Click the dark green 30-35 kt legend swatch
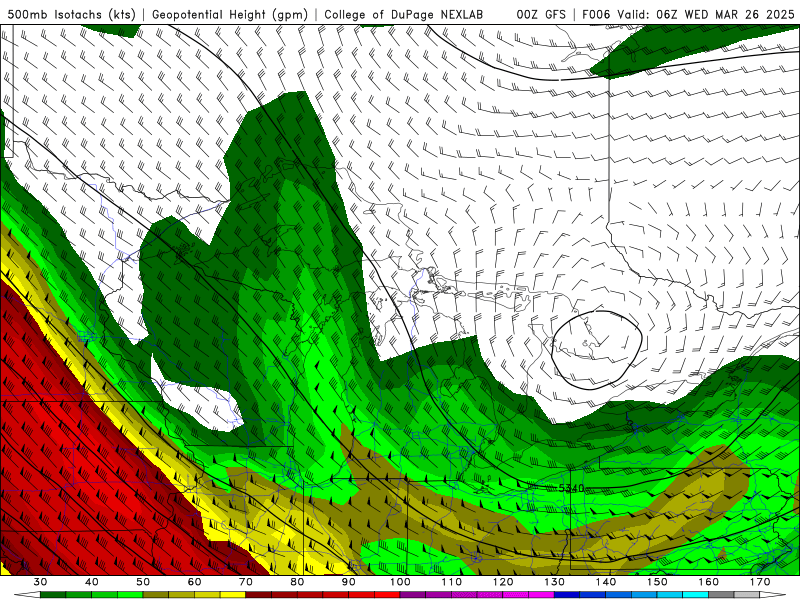The height and width of the screenshot is (600, 800). pos(53,595)
